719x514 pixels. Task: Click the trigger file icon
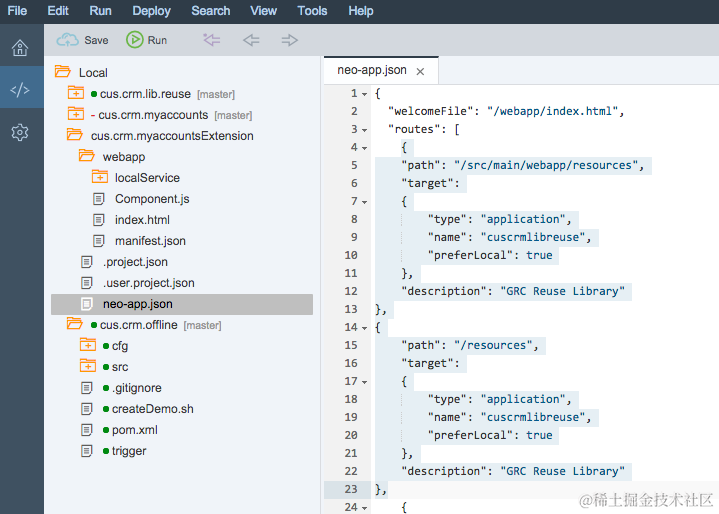coord(87,451)
